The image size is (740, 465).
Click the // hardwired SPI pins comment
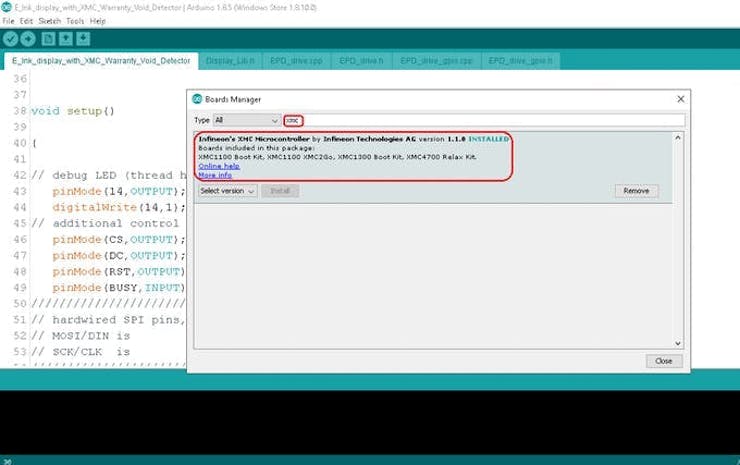pos(109,320)
